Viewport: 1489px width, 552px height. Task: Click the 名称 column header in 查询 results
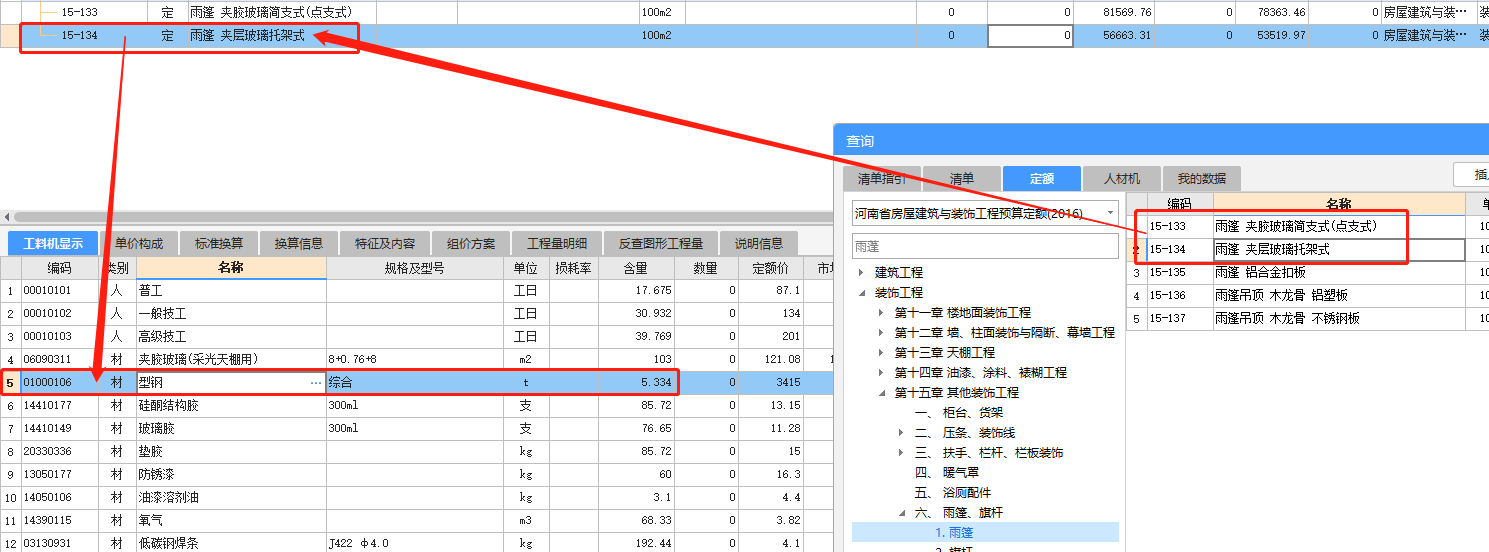[x=1338, y=204]
